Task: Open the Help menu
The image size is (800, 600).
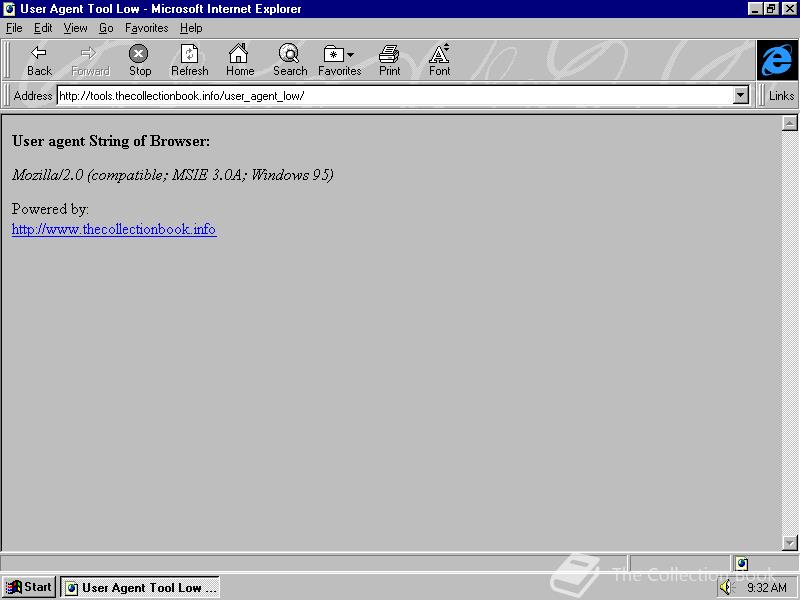Action: tap(191, 28)
